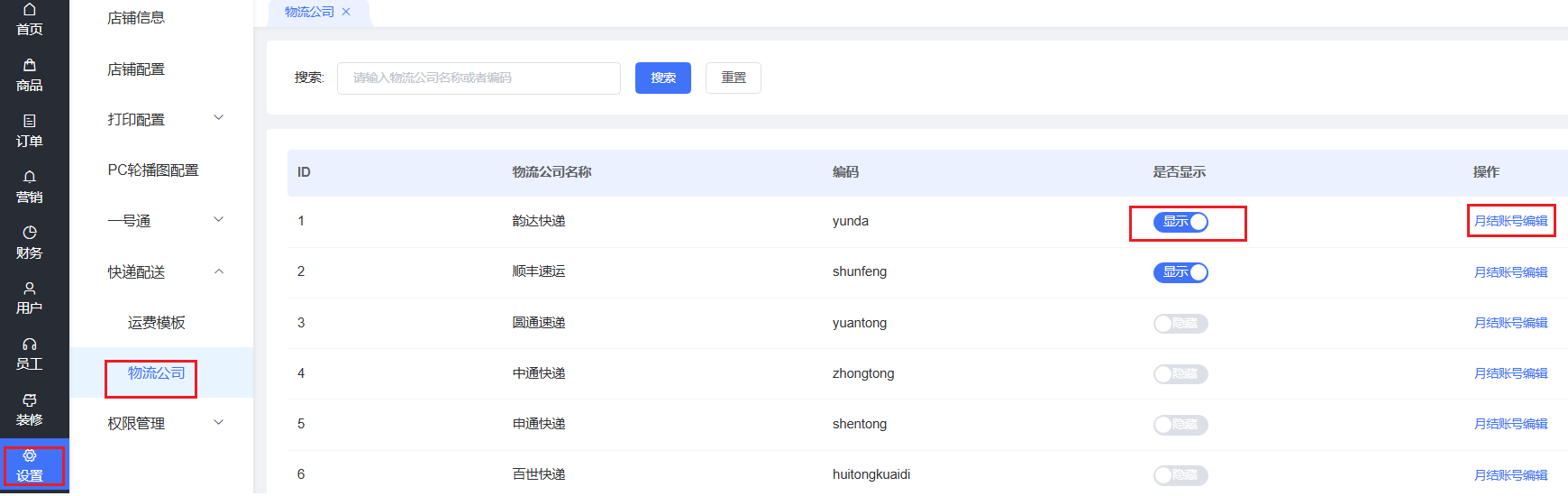Enable display for 百世快递
Viewport: 1568px width, 496px height.
(1181, 475)
